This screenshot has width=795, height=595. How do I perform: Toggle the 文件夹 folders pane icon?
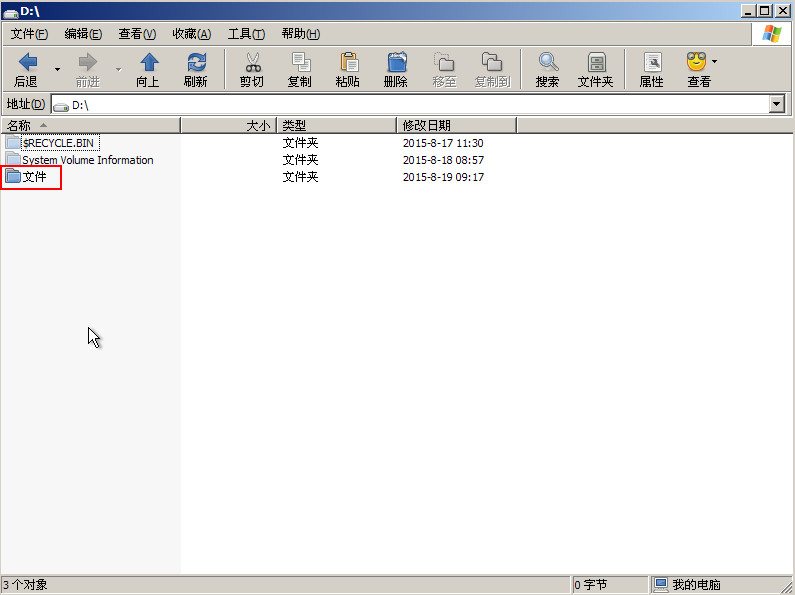pyautogui.click(x=596, y=62)
